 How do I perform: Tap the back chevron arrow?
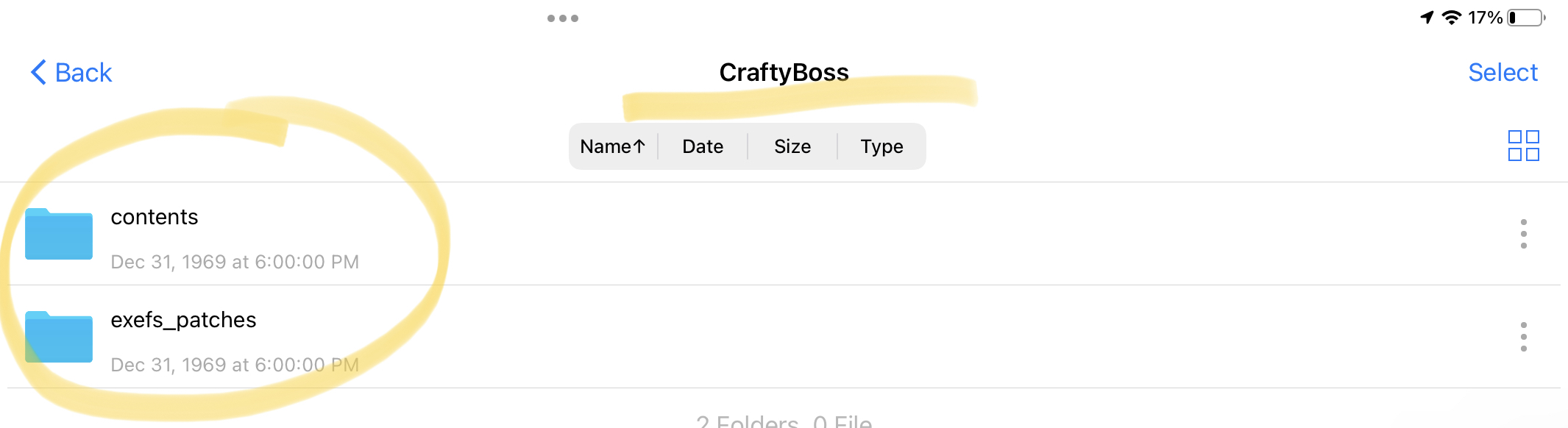click(38, 72)
